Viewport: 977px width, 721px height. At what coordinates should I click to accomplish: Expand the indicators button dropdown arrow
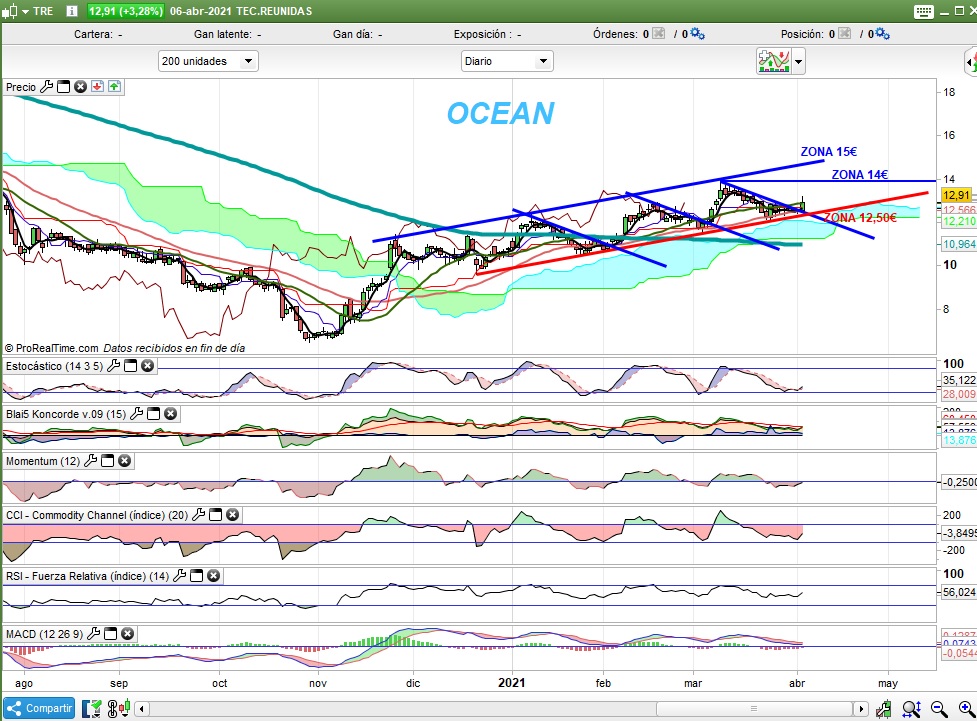(798, 61)
